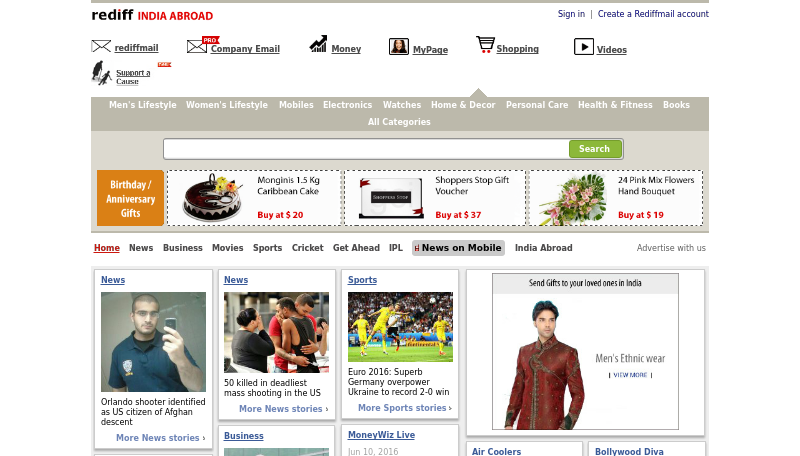Image resolution: width=800 pixels, height=456 pixels.
Task: Select Books shopping category
Action: tap(676, 105)
